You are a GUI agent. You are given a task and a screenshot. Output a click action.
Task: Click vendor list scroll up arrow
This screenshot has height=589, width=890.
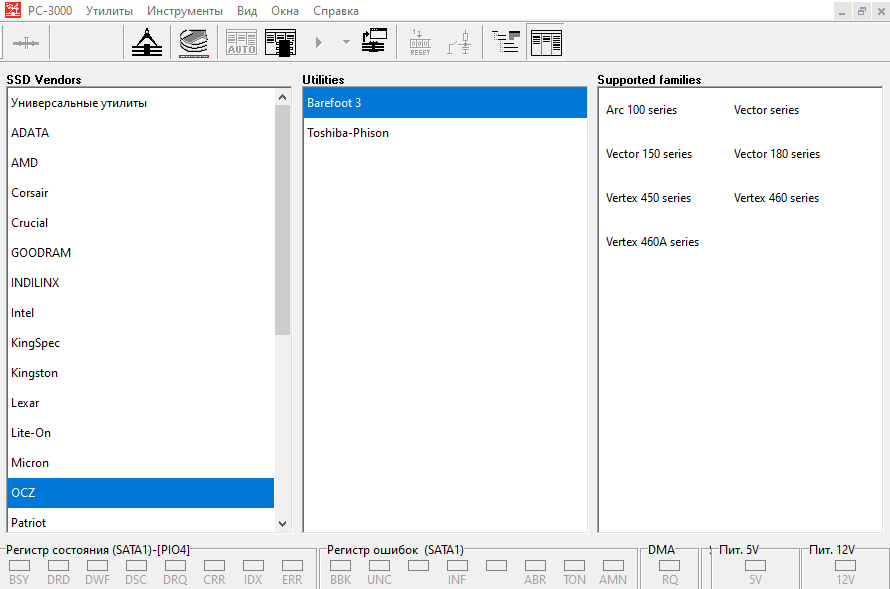tap(282, 97)
